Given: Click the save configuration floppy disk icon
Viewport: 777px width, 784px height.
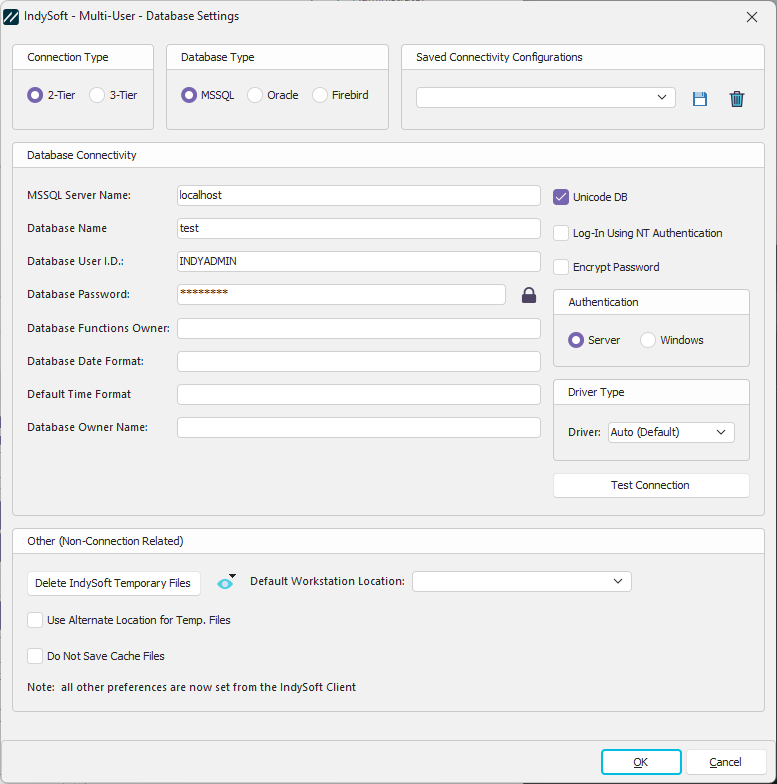Looking at the screenshot, I should (x=700, y=98).
